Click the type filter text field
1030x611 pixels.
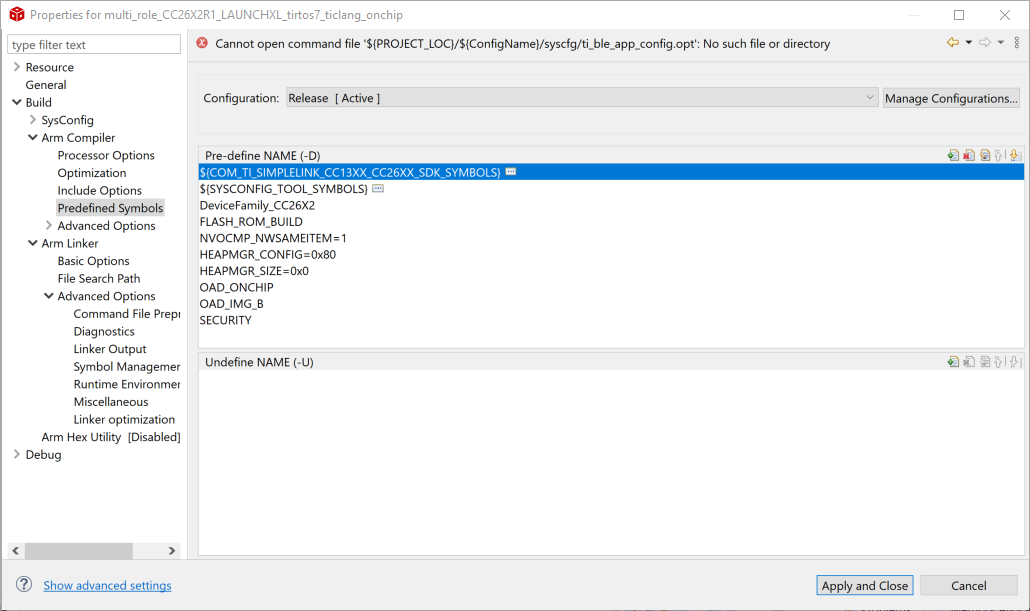[94, 45]
